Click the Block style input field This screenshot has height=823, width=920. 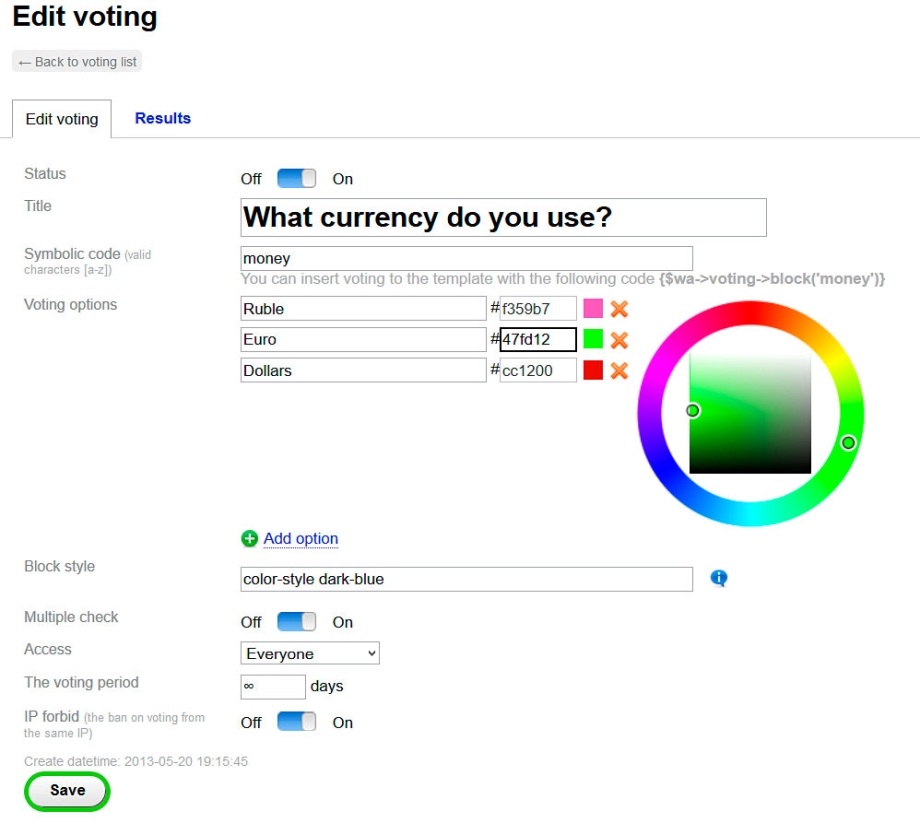pos(466,579)
